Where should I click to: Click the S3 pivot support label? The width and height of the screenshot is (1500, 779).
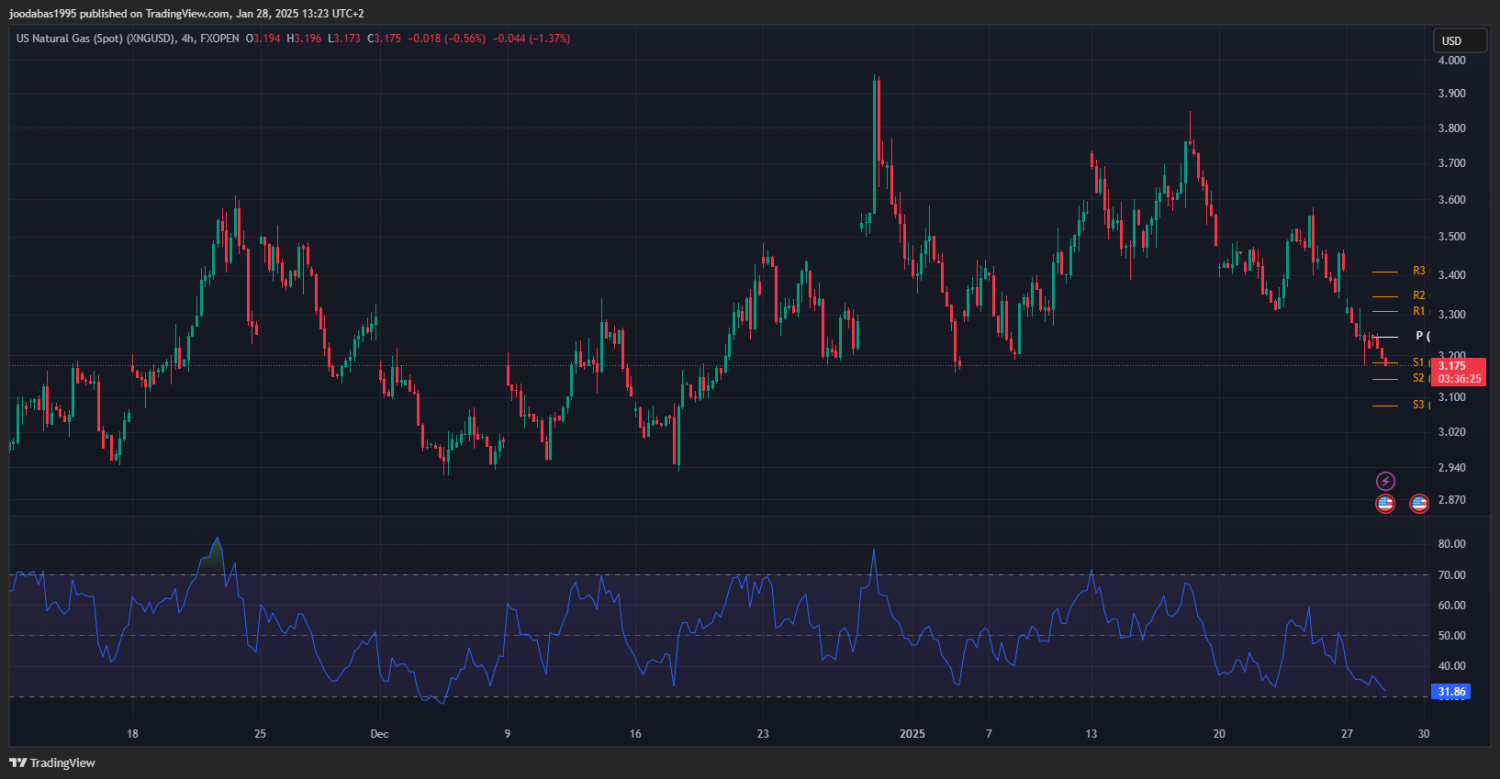[1419, 405]
